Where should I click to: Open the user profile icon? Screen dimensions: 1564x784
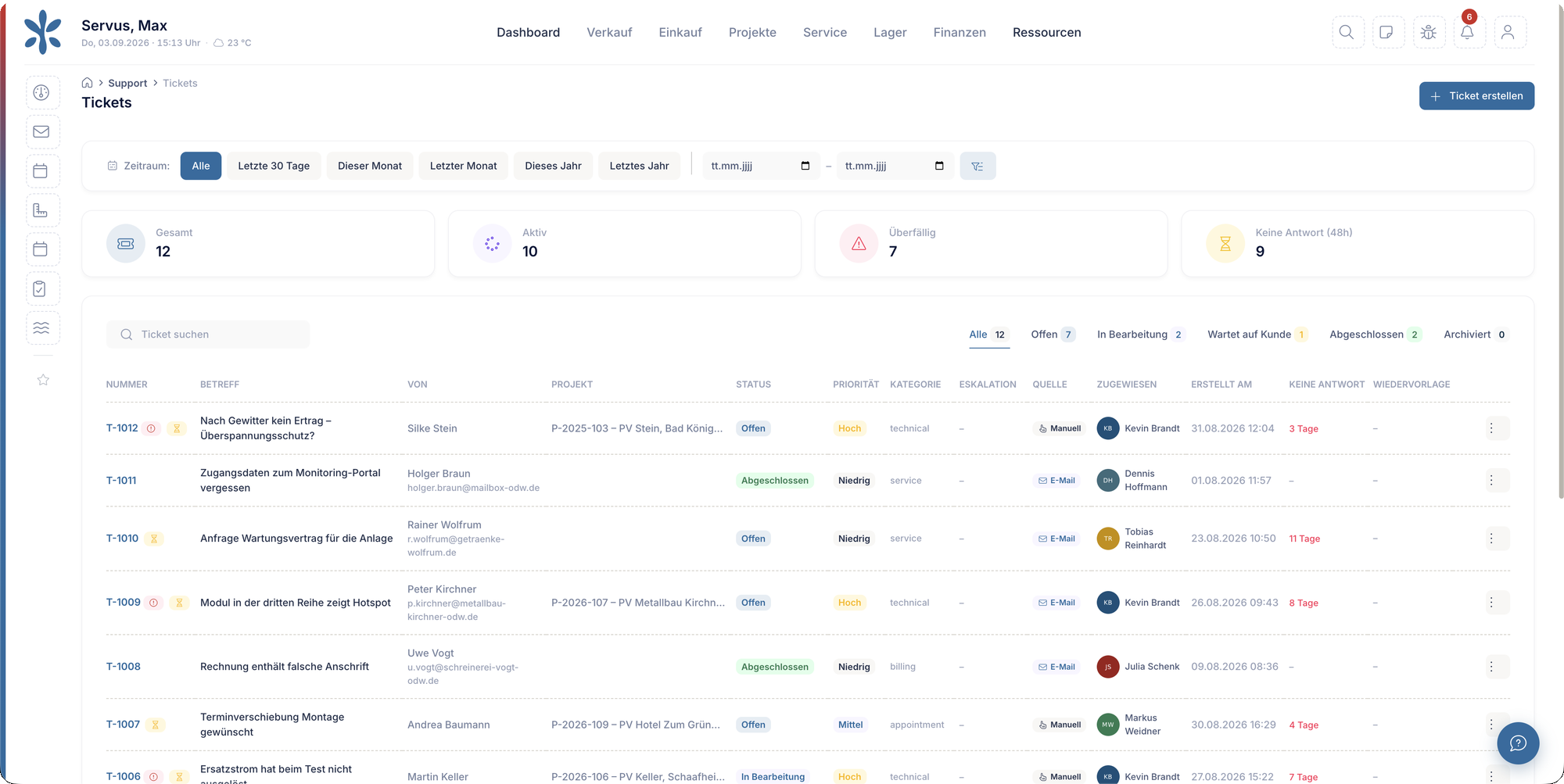click(x=1508, y=32)
